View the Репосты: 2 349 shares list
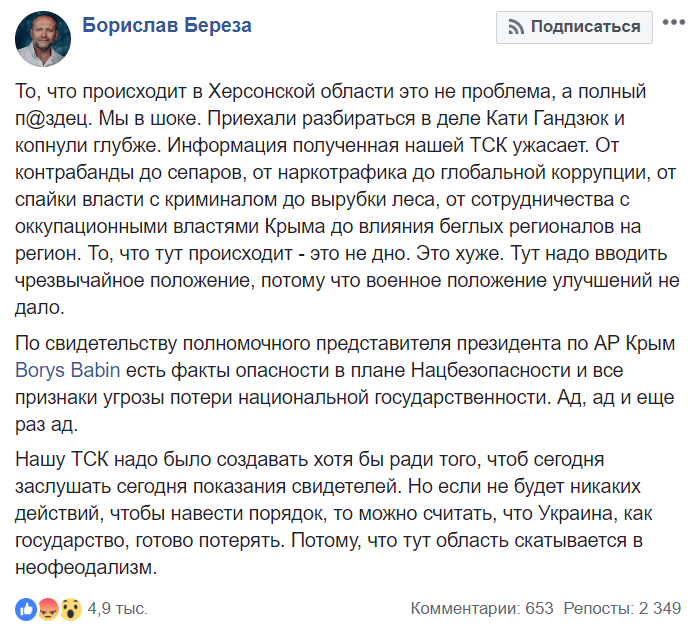Screen dimensions: 692x635 click(622, 609)
